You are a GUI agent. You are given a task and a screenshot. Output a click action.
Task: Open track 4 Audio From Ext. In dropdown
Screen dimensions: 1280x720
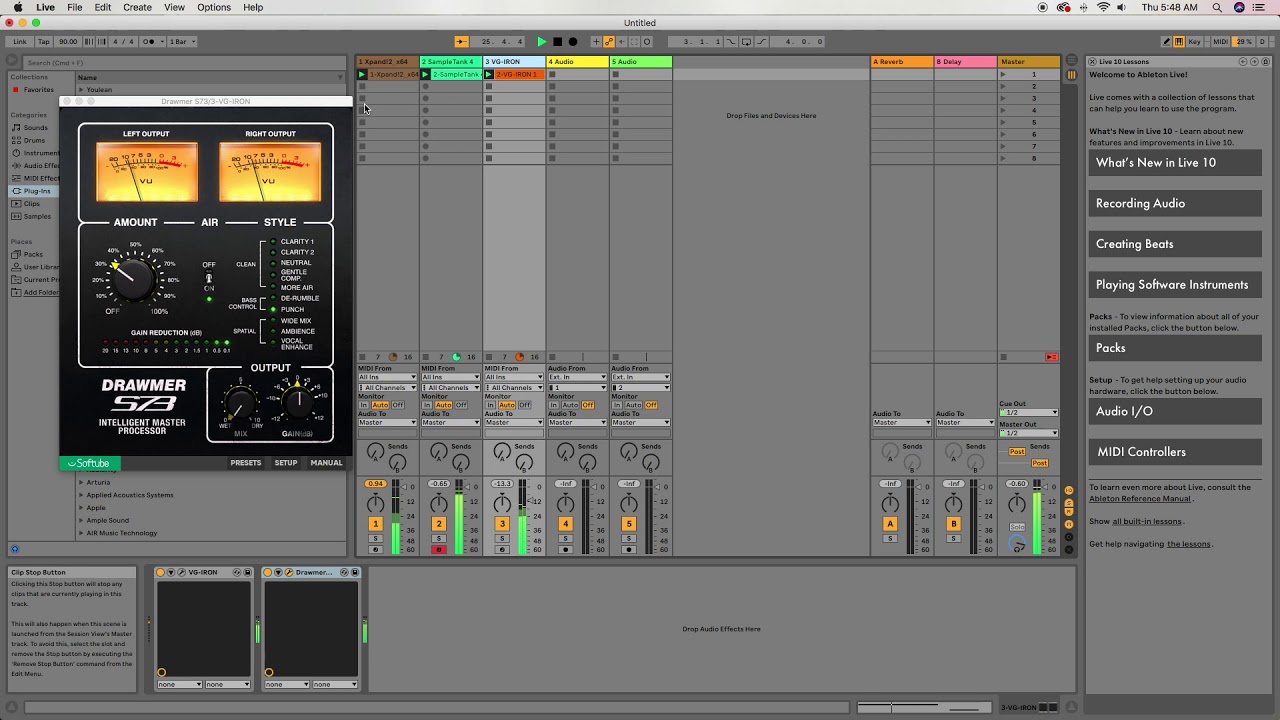click(x=578, y=377)
